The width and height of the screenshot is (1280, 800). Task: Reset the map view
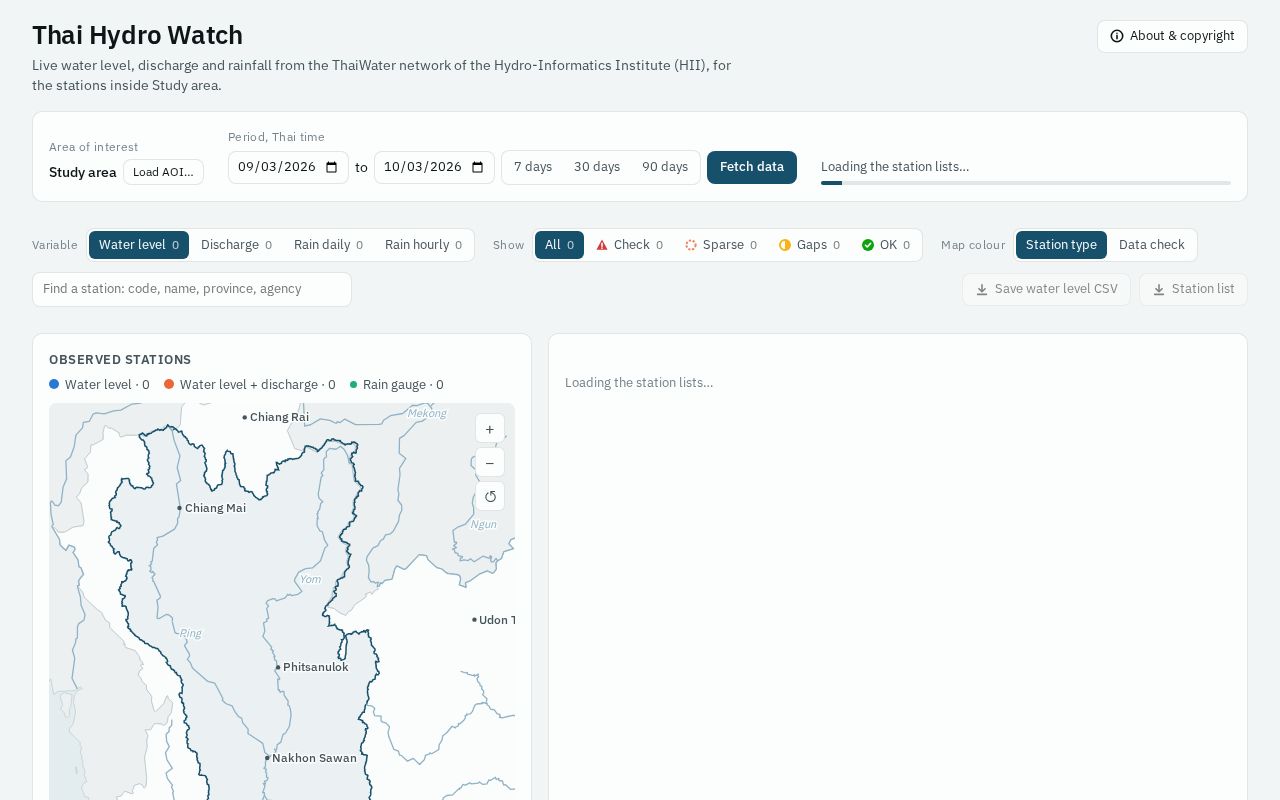tap(490, 497)
